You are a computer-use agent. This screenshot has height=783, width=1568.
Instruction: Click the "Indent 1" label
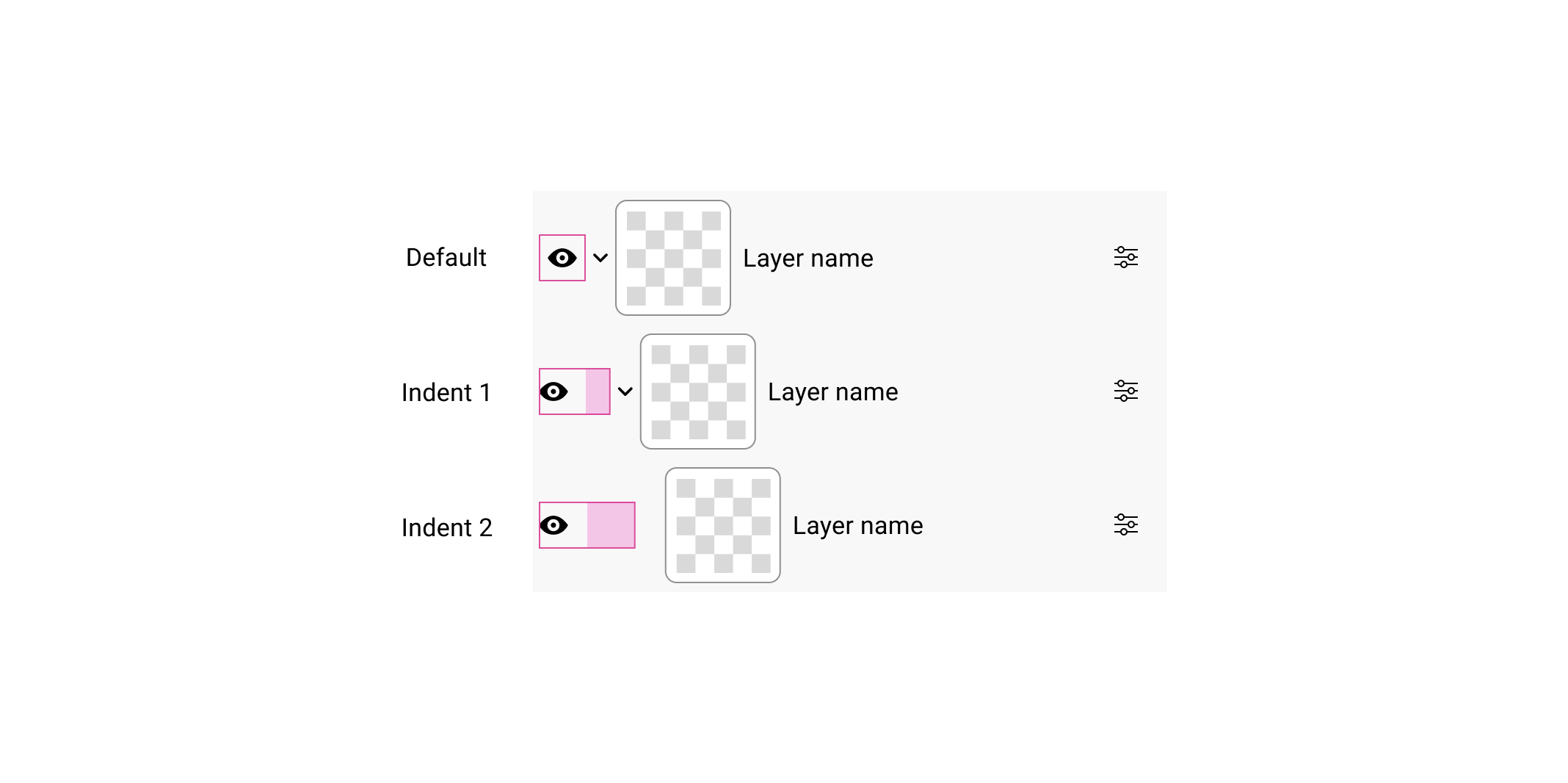click(x=446, y=393)
